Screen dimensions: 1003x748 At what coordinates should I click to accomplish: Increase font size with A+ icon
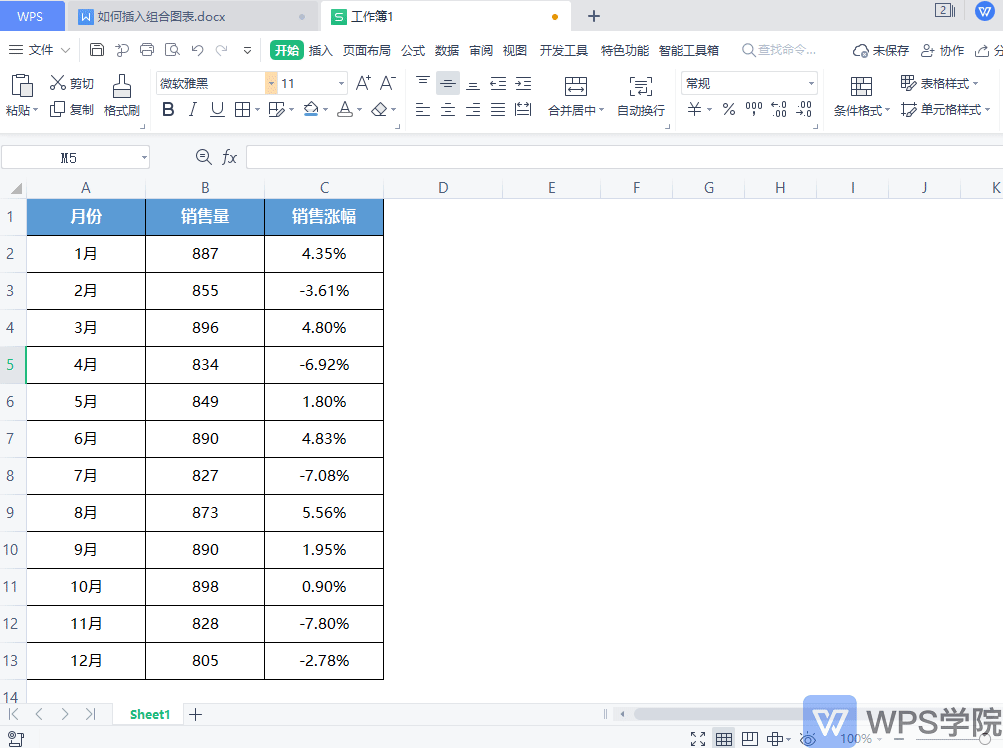(363, 83)
